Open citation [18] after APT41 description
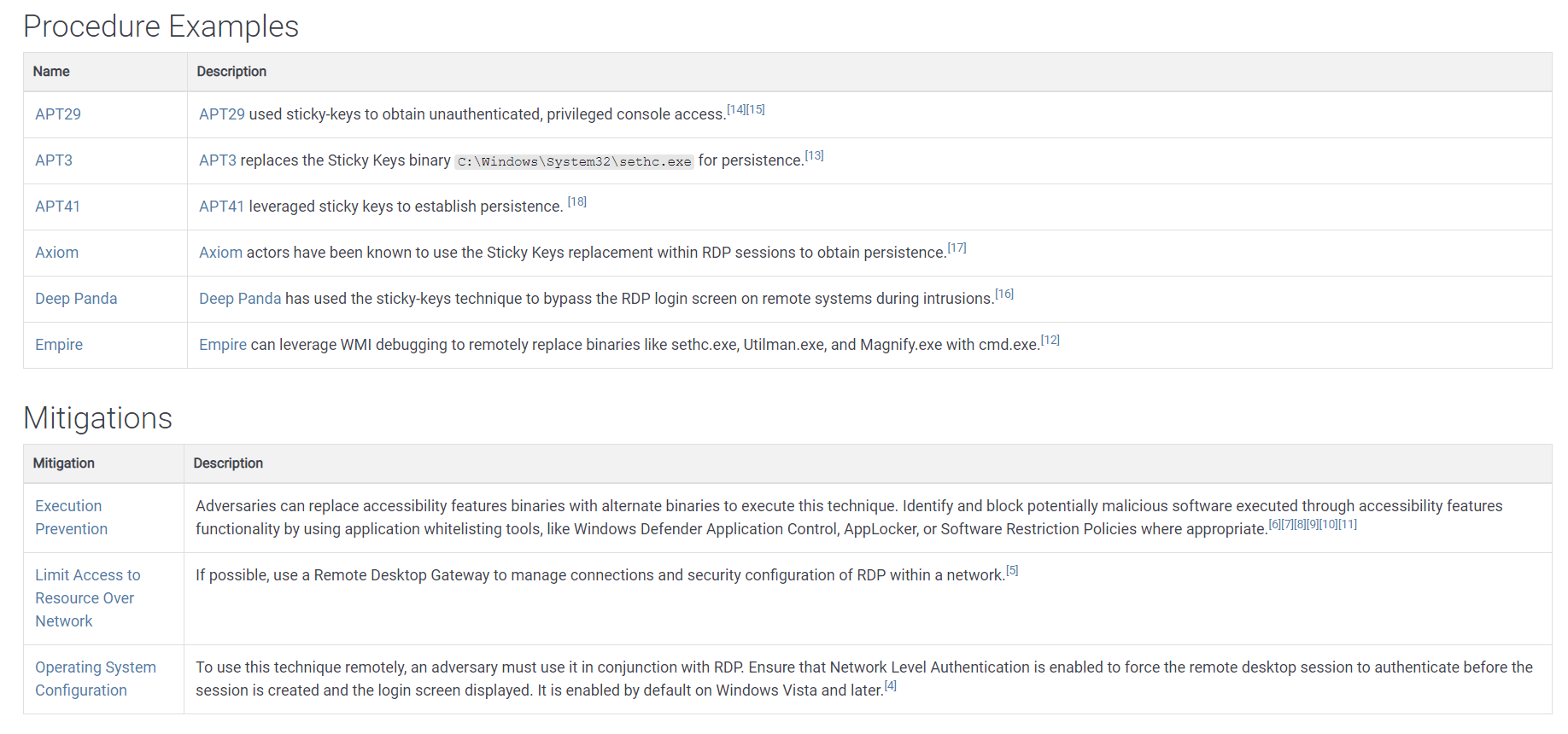1568x734 pixels. coord(577,202)
